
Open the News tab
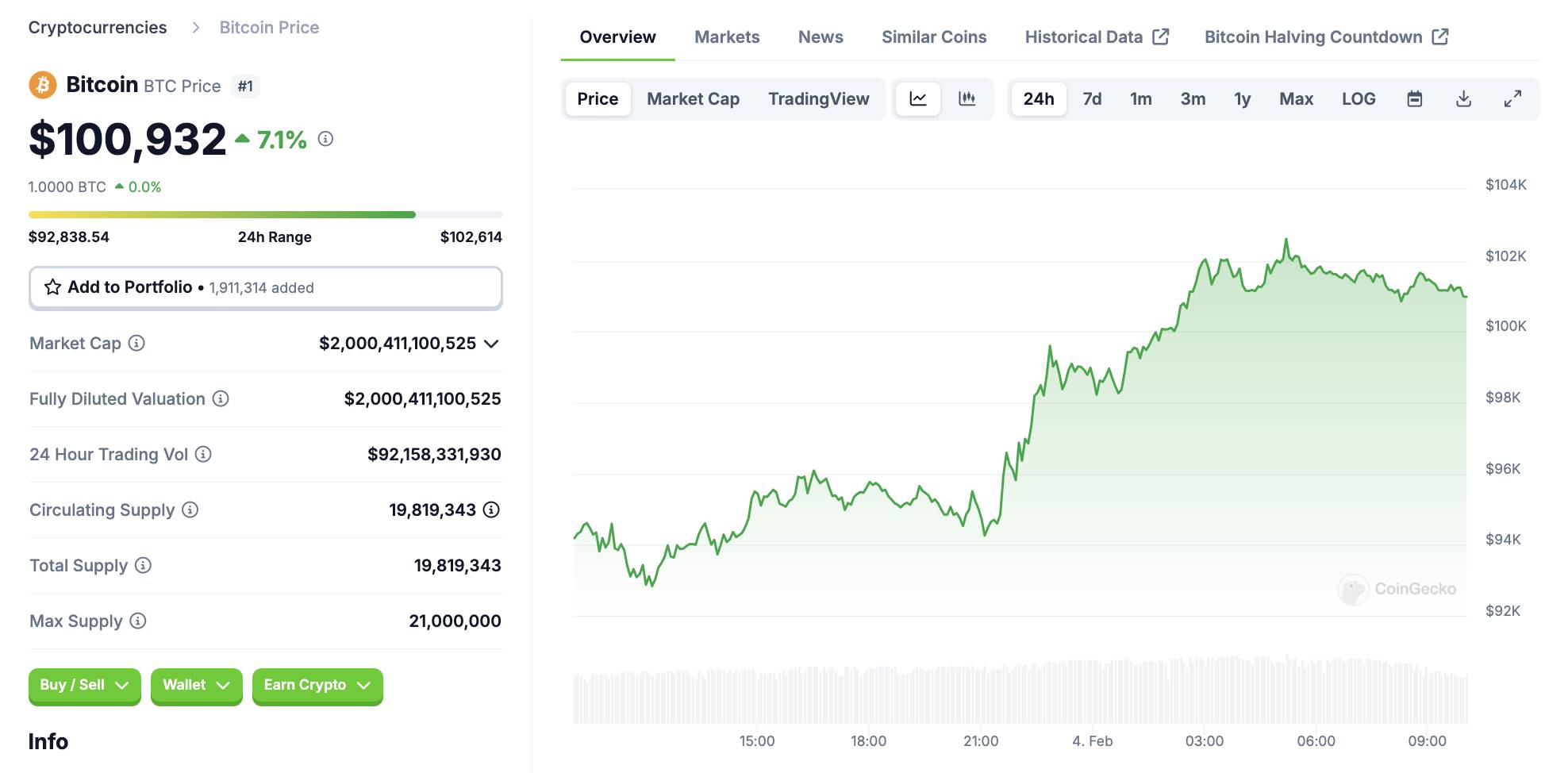(821, 37)
